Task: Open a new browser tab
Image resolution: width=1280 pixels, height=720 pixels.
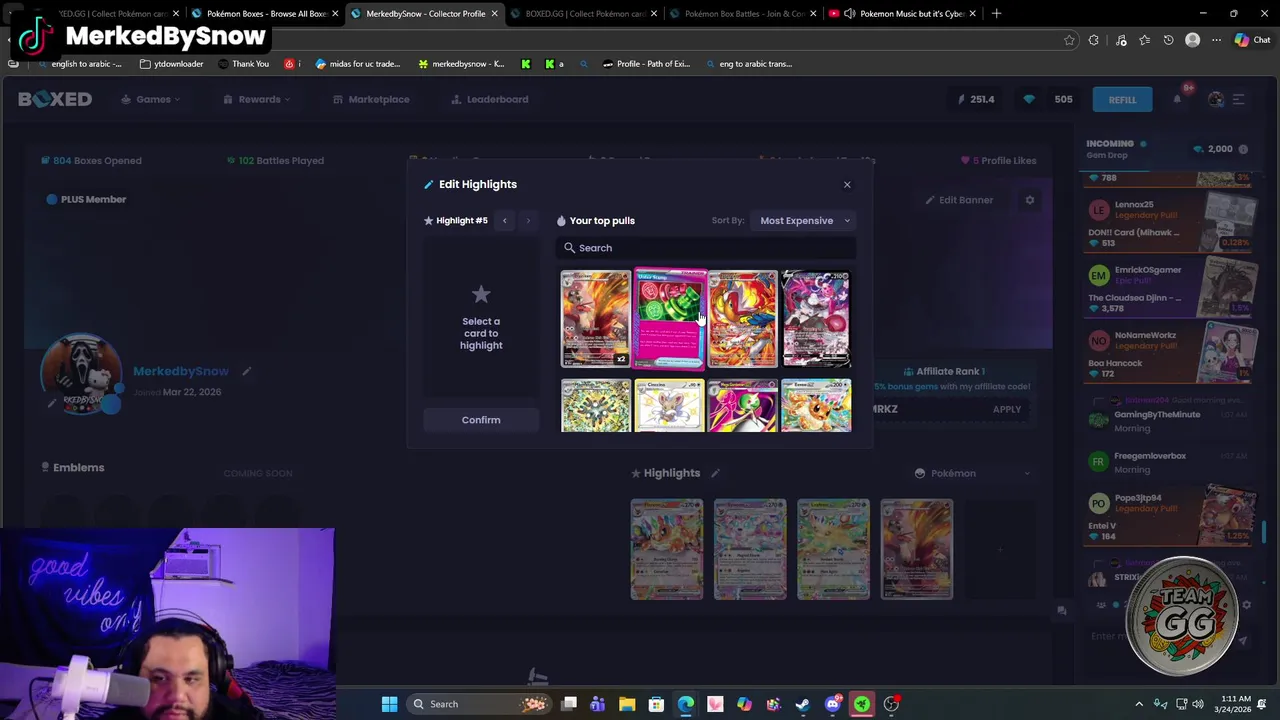Action: [998, 14]
